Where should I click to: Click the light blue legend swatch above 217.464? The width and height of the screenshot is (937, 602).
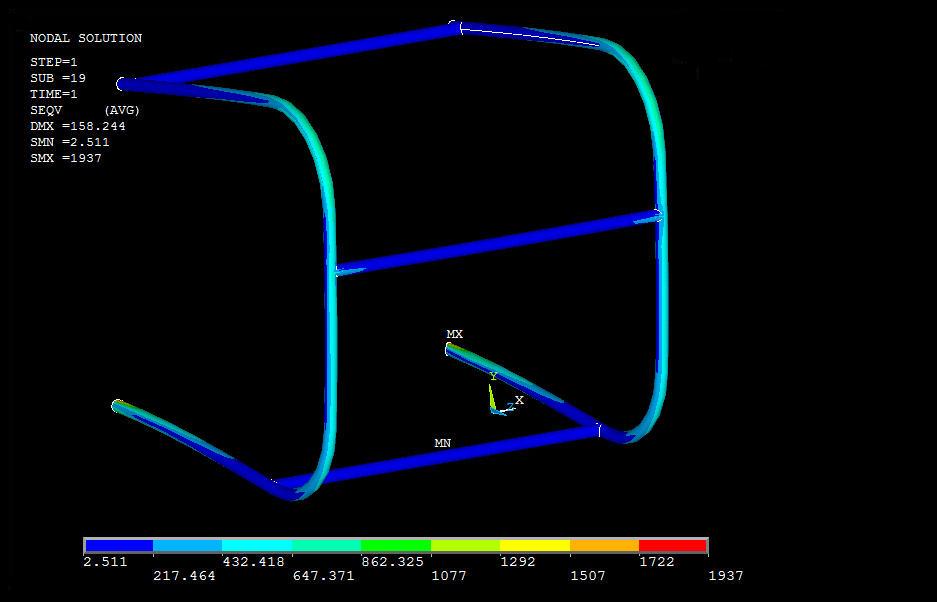[x=188, y=545]
